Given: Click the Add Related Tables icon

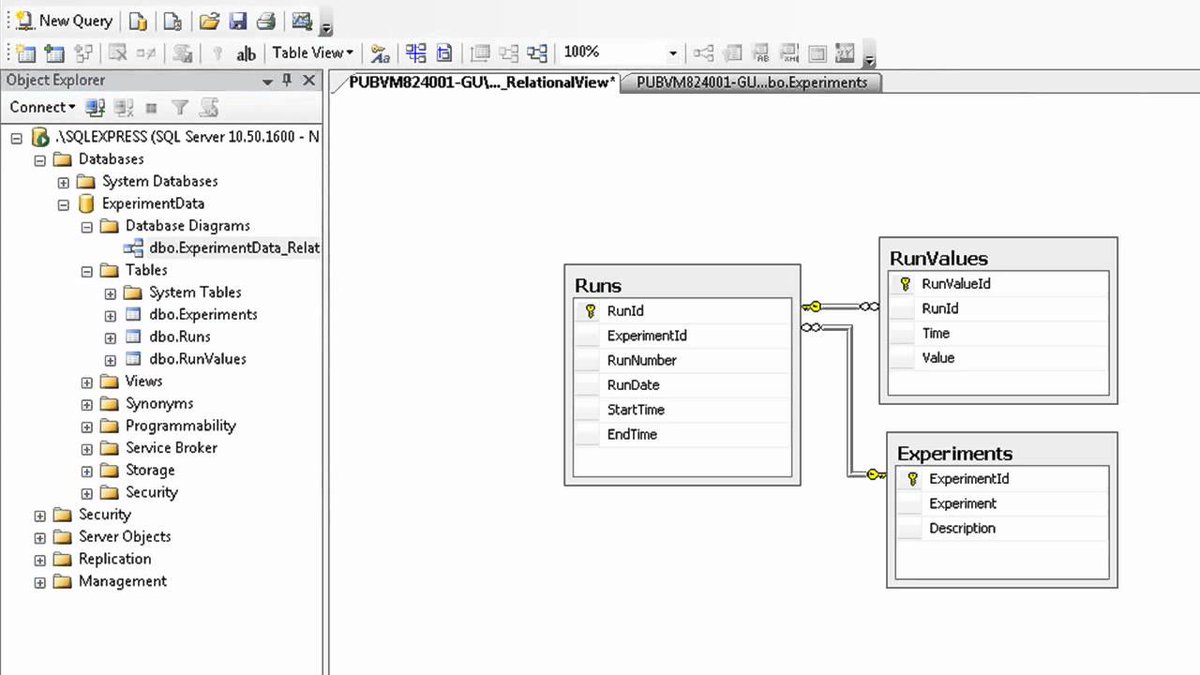Looking at the screenshot, I should pos(84,53).
